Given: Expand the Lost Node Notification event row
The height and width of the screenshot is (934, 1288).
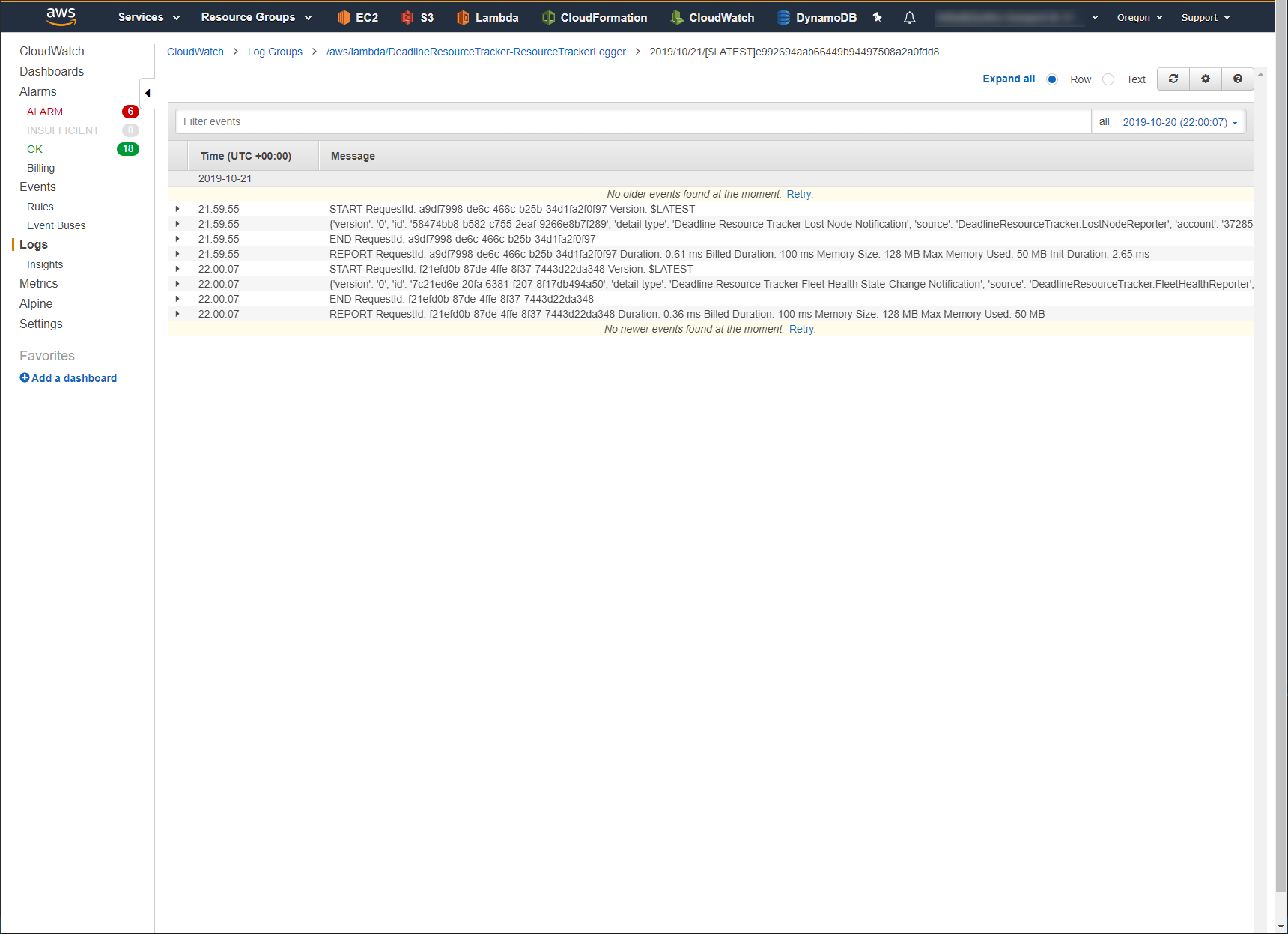Looking at the screenshot, I should pyautogui.click(x=177, y=224).
